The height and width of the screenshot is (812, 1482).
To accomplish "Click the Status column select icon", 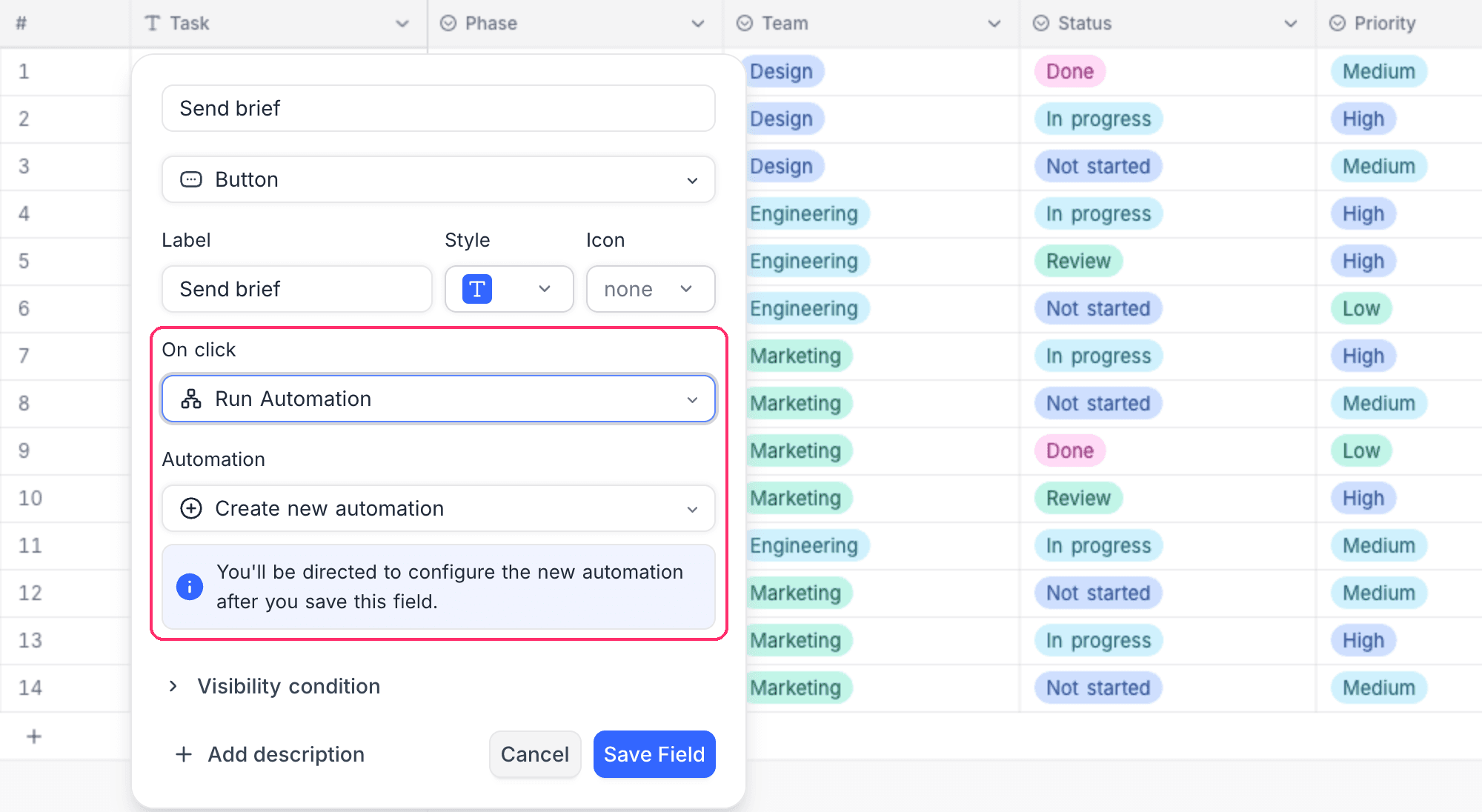I will point(1041,23).
